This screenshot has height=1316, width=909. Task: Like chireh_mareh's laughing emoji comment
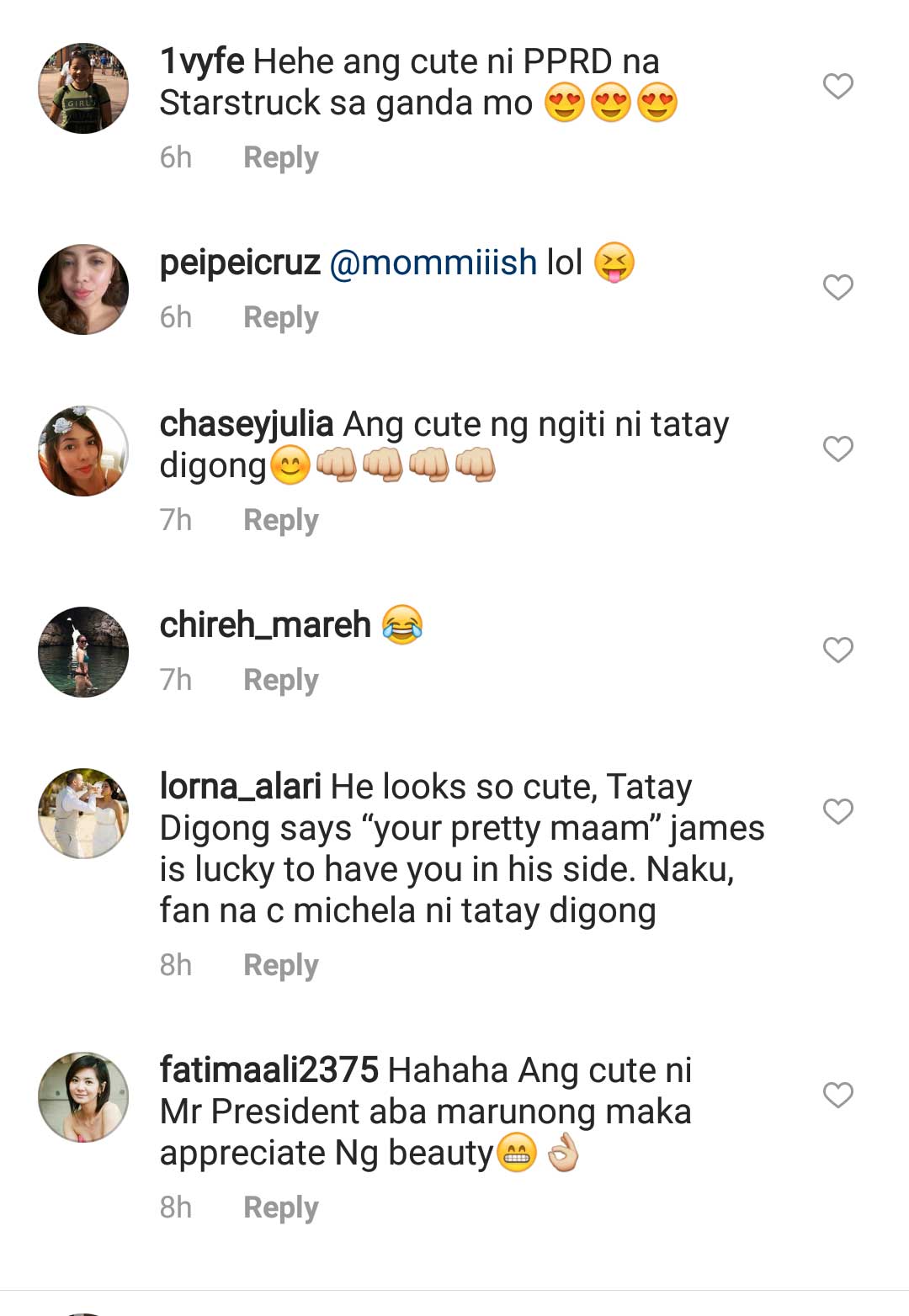tap(837, 650)
